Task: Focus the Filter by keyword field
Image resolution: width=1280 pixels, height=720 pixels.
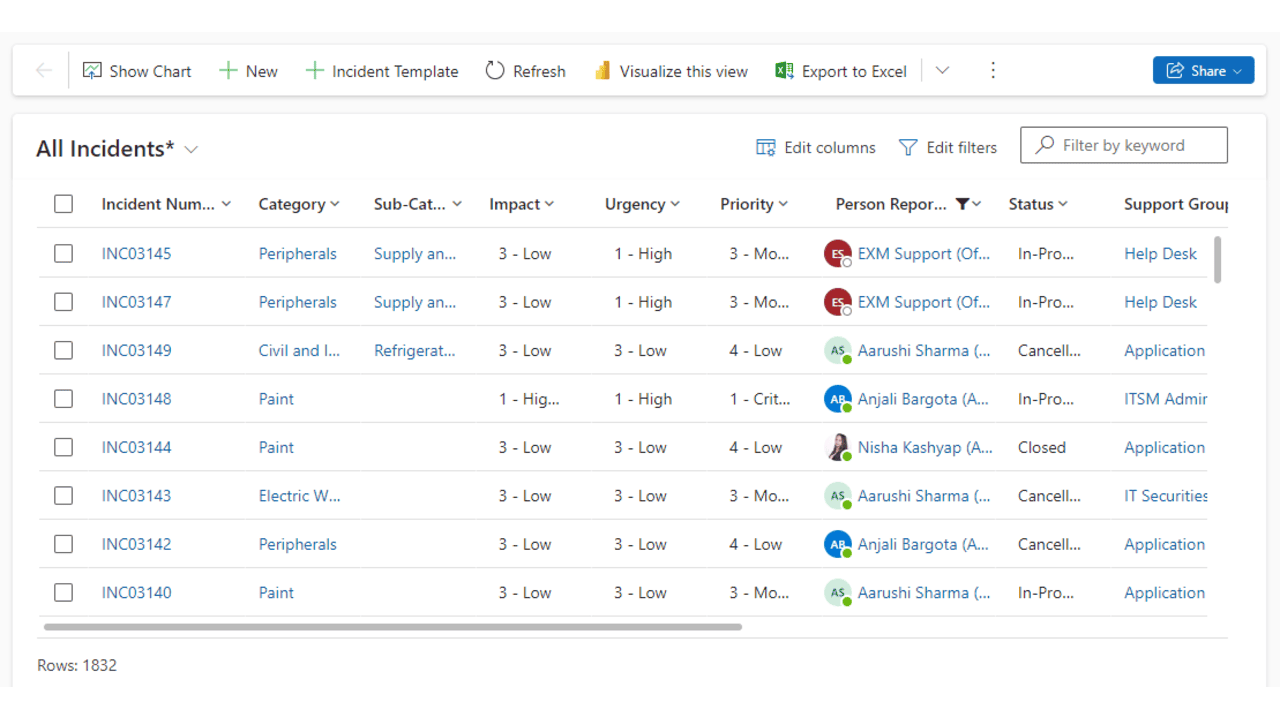Action: click(1136, 145)
